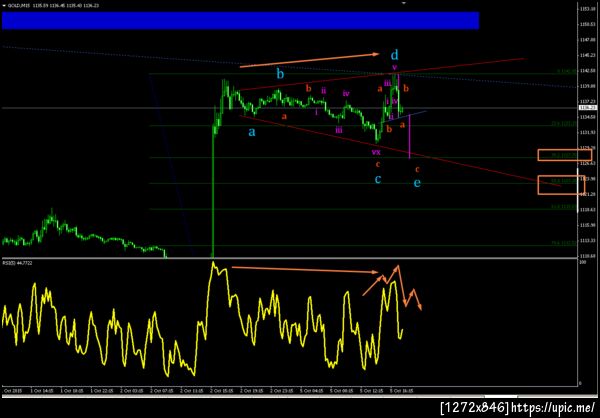Click time axis label 2 Oct 07:15

(162, 391)
